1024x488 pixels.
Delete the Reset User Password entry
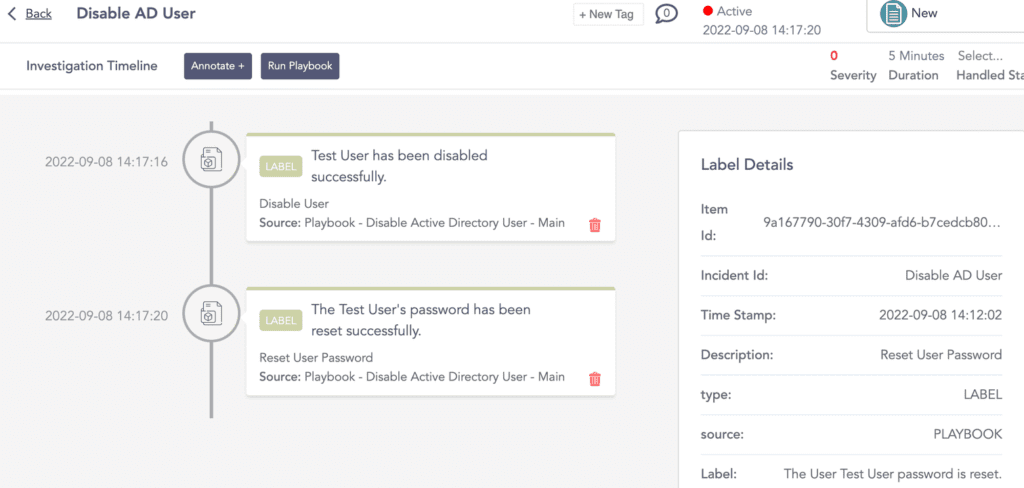click(x=595, y=379)
